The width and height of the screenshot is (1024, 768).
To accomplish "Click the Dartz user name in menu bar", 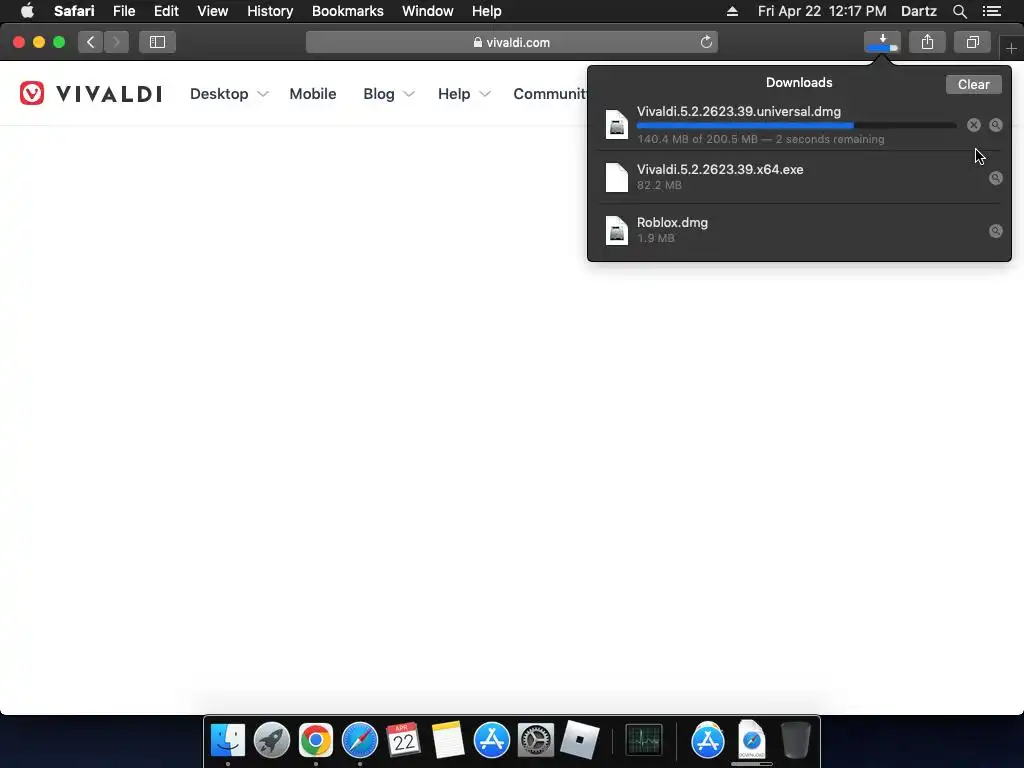I will click(918, 11).
